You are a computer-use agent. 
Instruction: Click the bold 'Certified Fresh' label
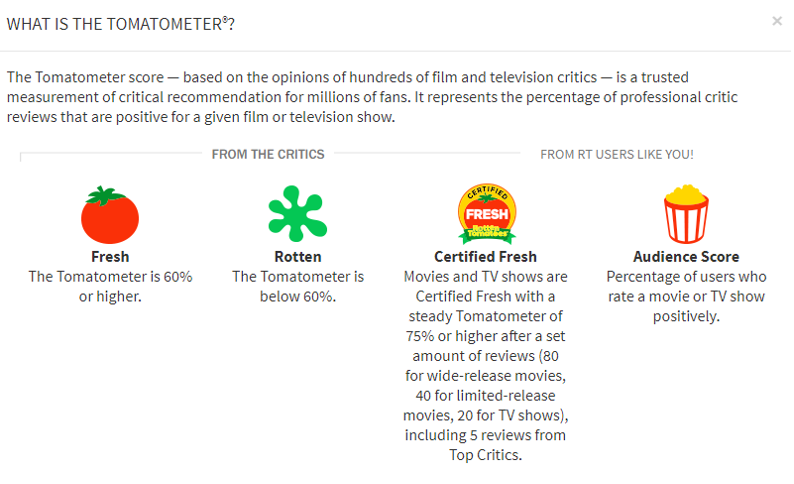(486, 257)
